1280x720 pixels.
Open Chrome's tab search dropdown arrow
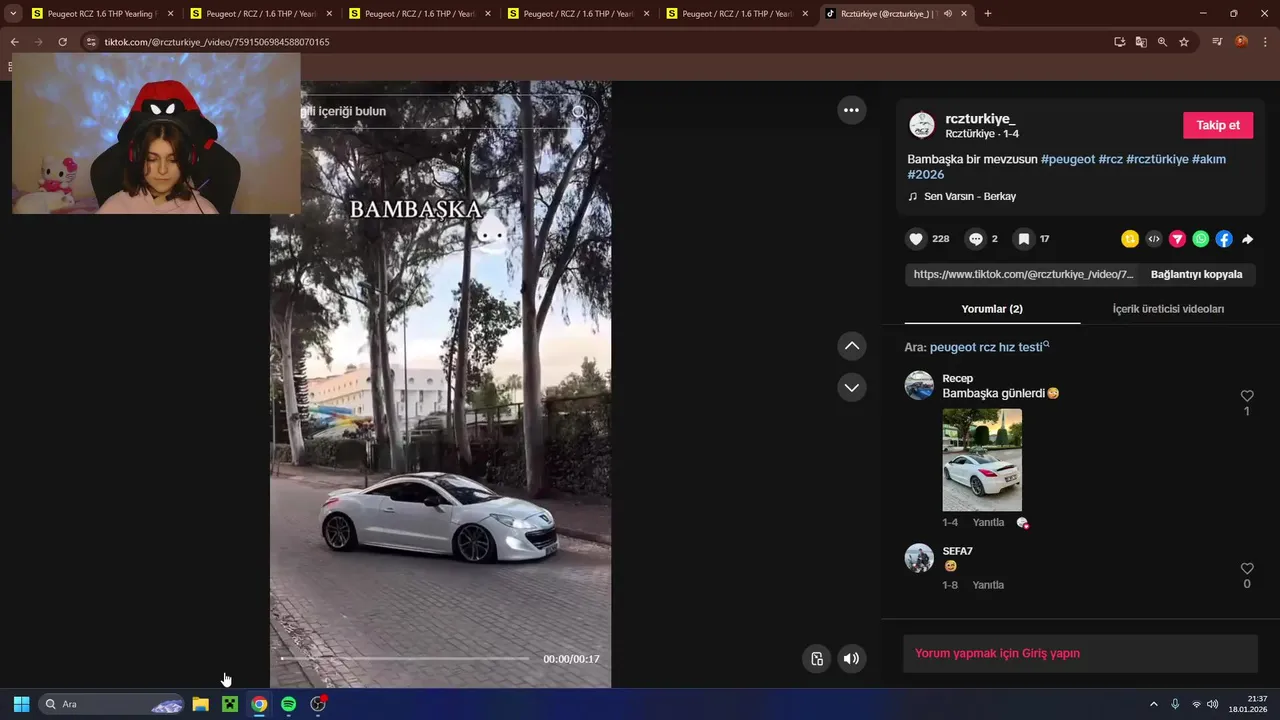point(13,13)
